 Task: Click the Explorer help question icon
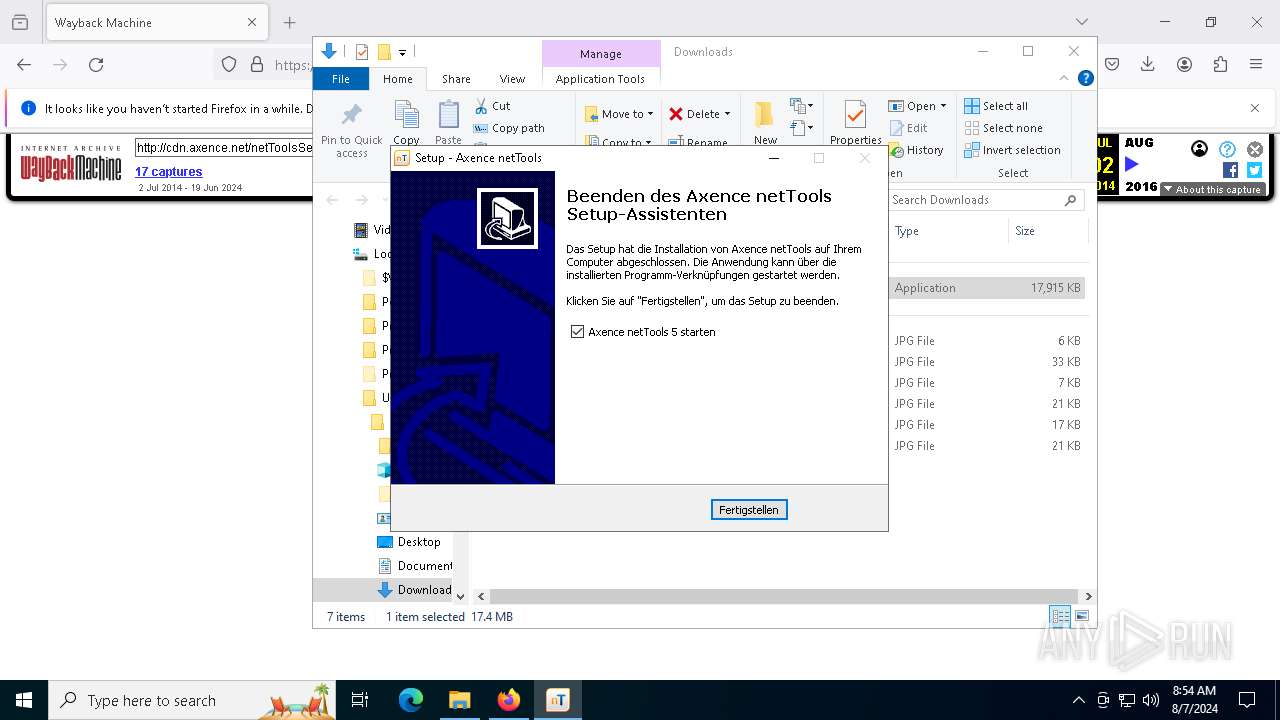tap(1085, 78)
